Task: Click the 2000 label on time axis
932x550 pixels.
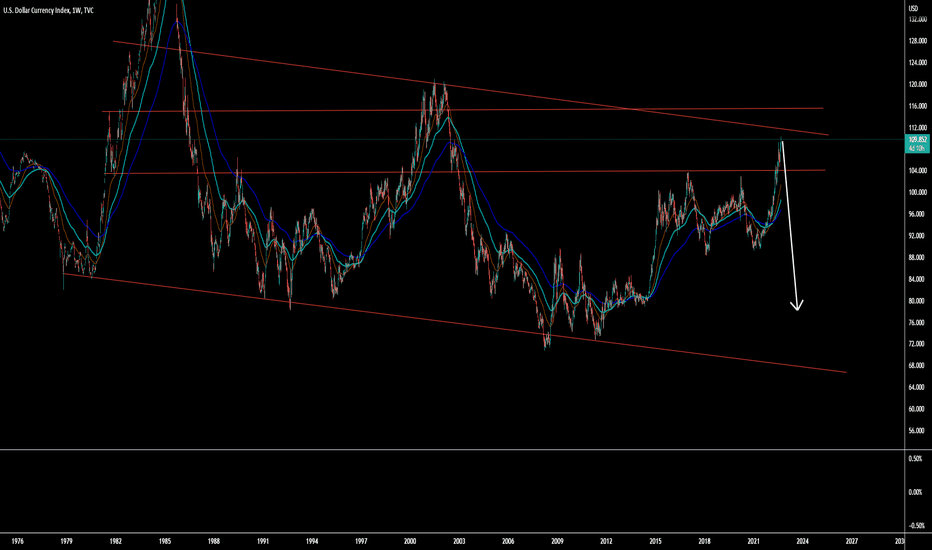Action: coord(410,541)
